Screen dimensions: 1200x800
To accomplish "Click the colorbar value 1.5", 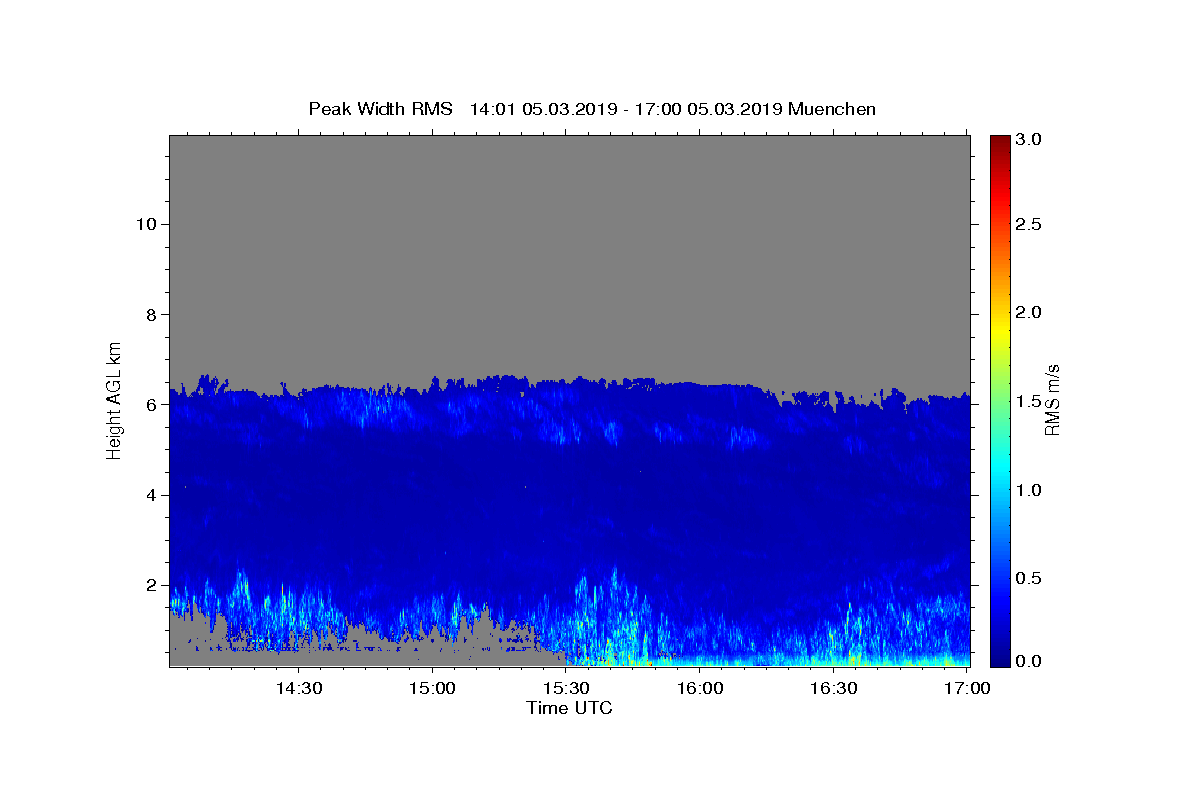I will pos(1029,401).
